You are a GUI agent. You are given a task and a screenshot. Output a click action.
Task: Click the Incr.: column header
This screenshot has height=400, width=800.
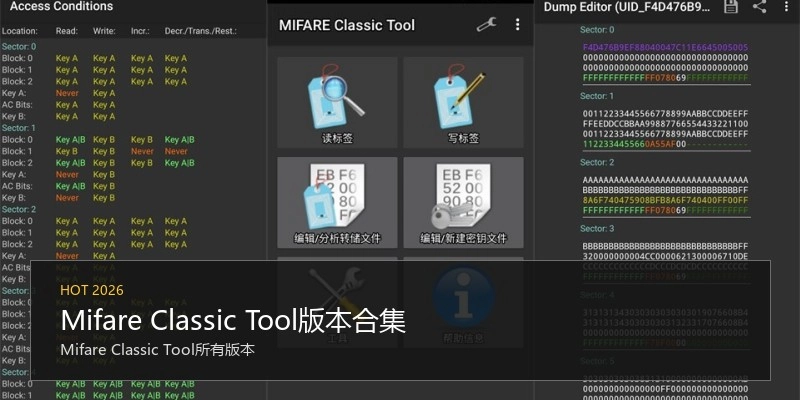[x=140, y=31]
